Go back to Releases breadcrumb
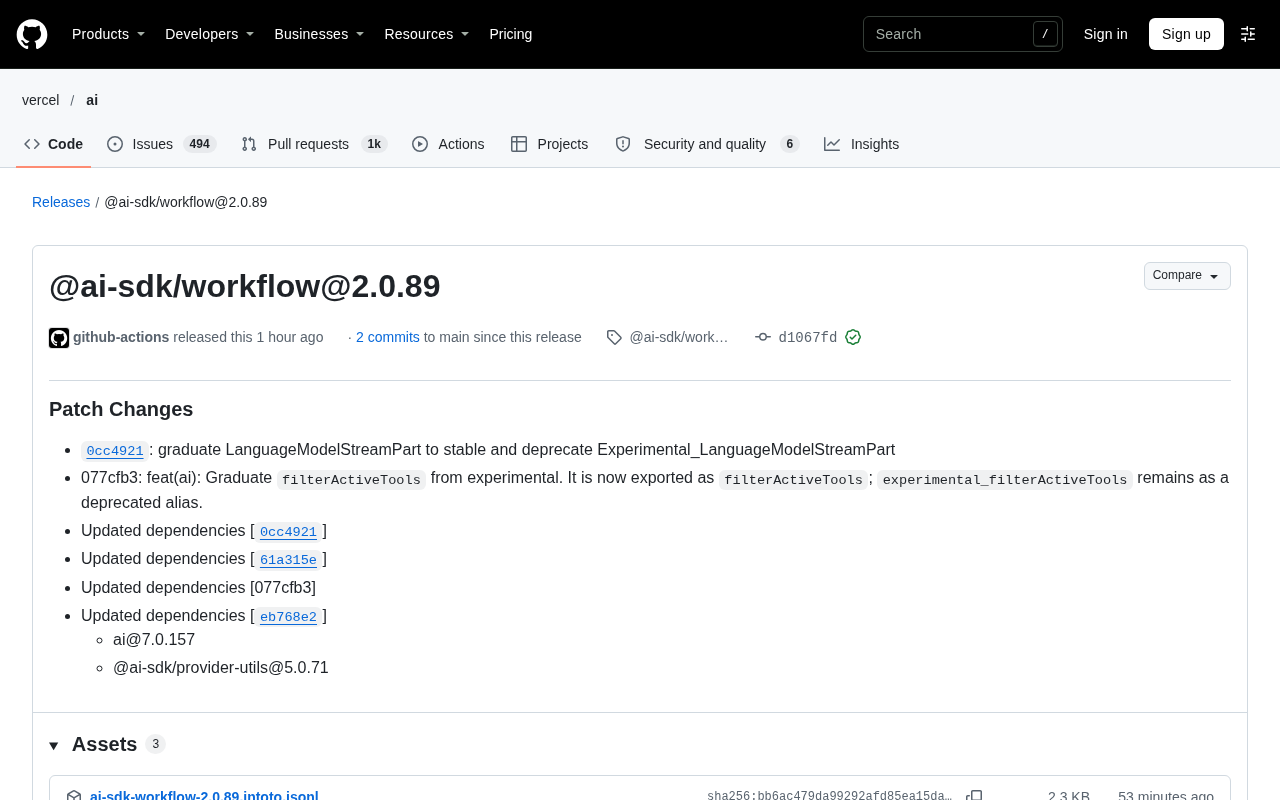1280x800 pixels. [x=61, y=202]
